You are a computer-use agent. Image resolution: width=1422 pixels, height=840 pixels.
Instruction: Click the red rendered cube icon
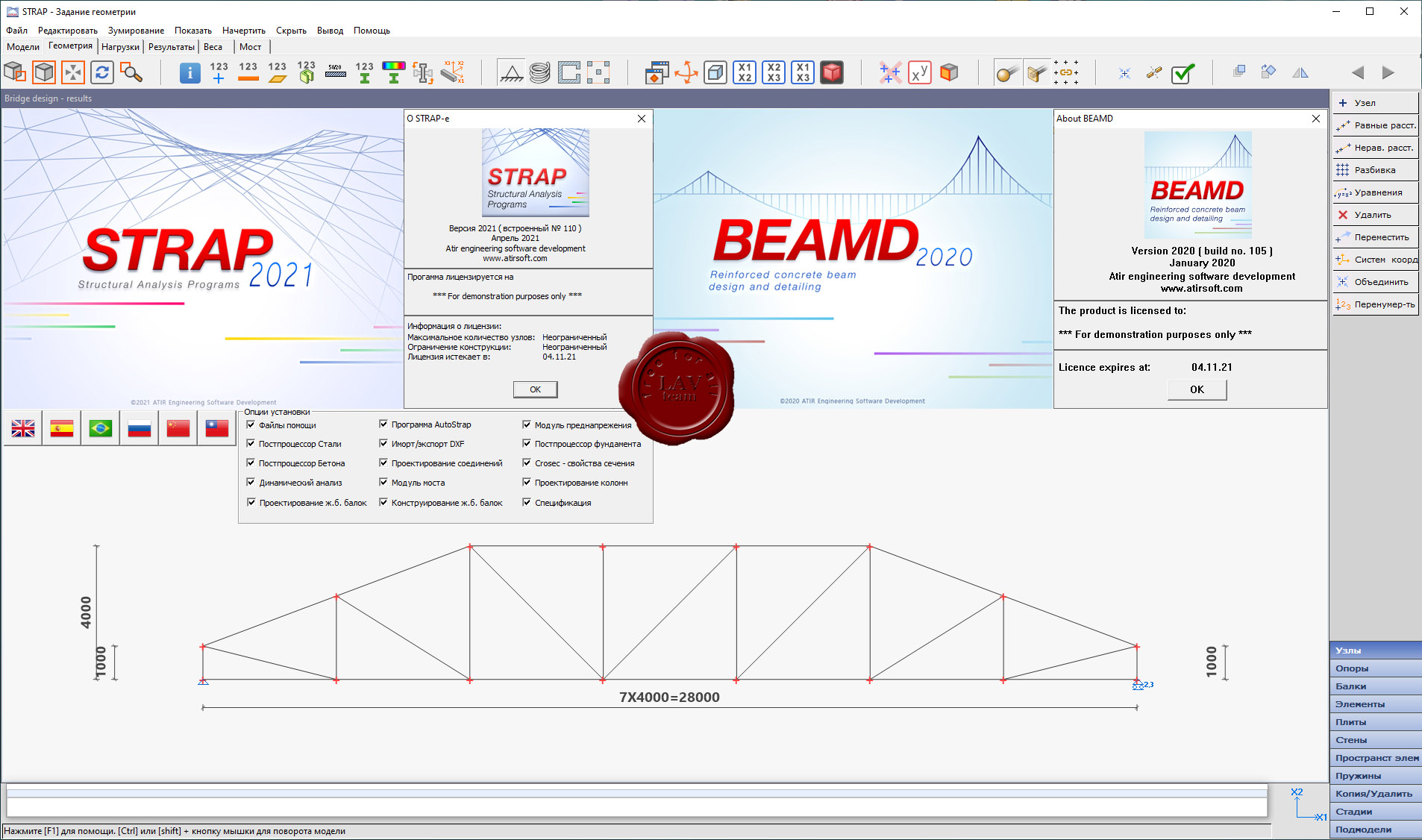pos(832,72)
